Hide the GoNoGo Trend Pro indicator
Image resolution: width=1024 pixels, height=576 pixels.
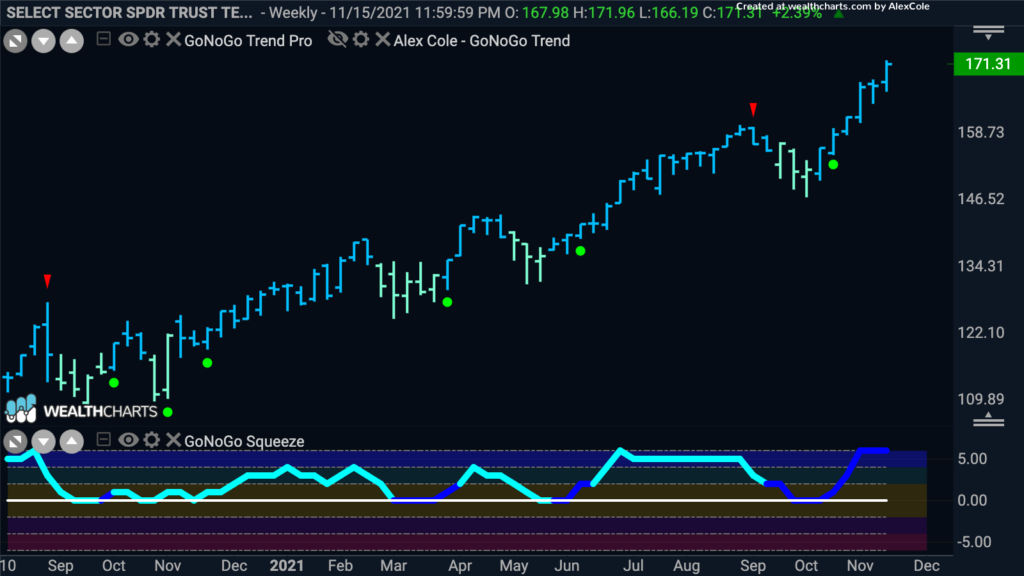128,40
